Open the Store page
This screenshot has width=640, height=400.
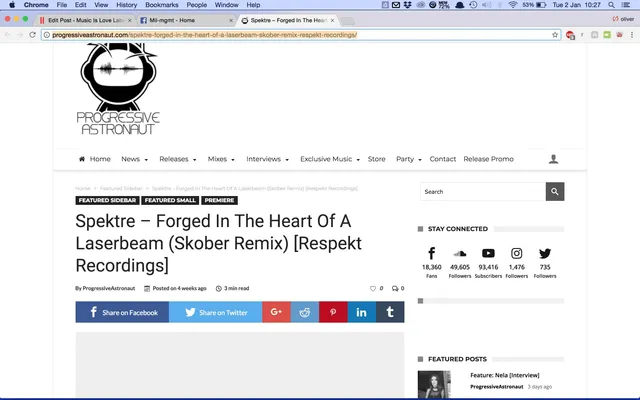[376, 159]
